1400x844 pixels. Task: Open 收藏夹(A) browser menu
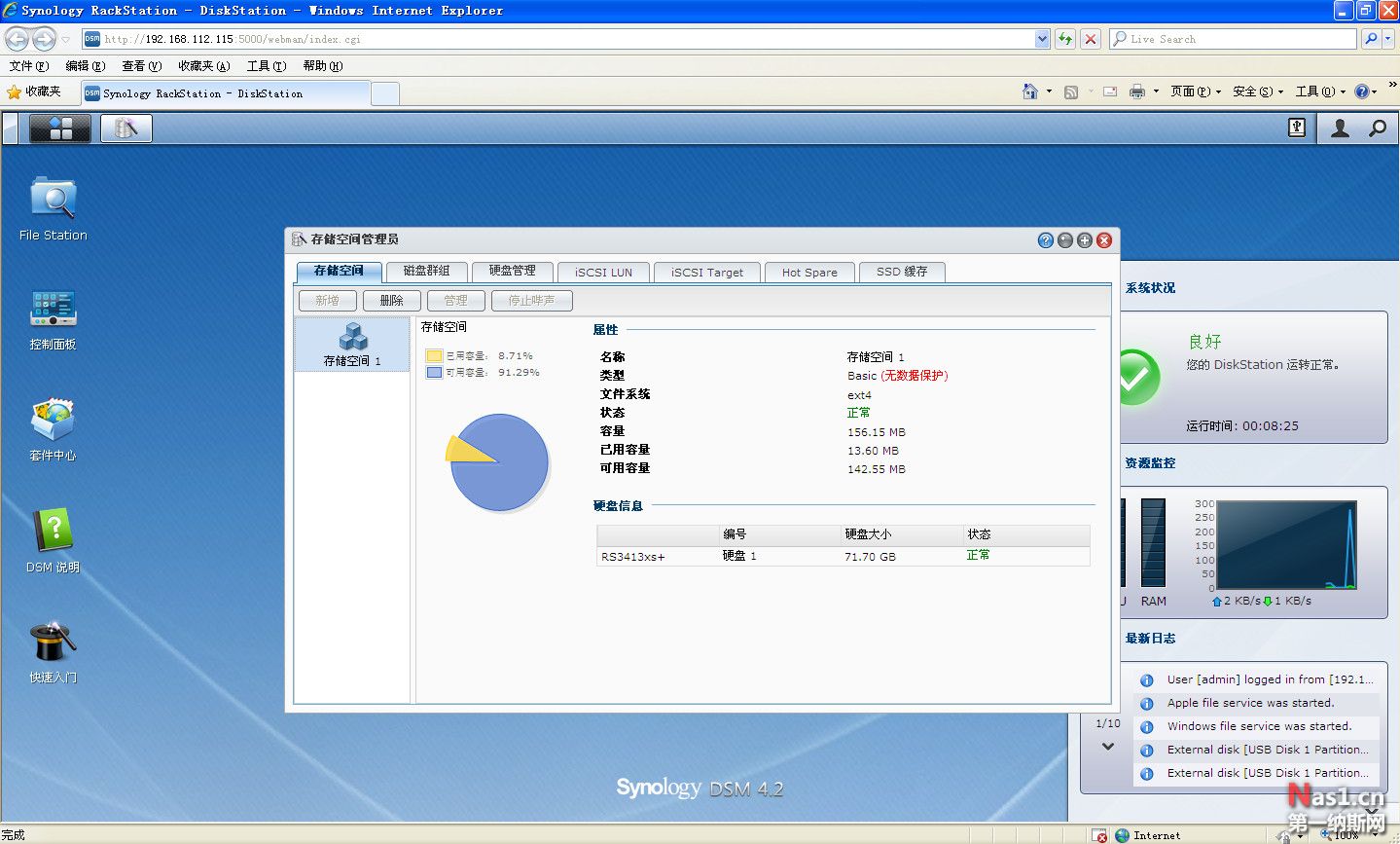204,66
